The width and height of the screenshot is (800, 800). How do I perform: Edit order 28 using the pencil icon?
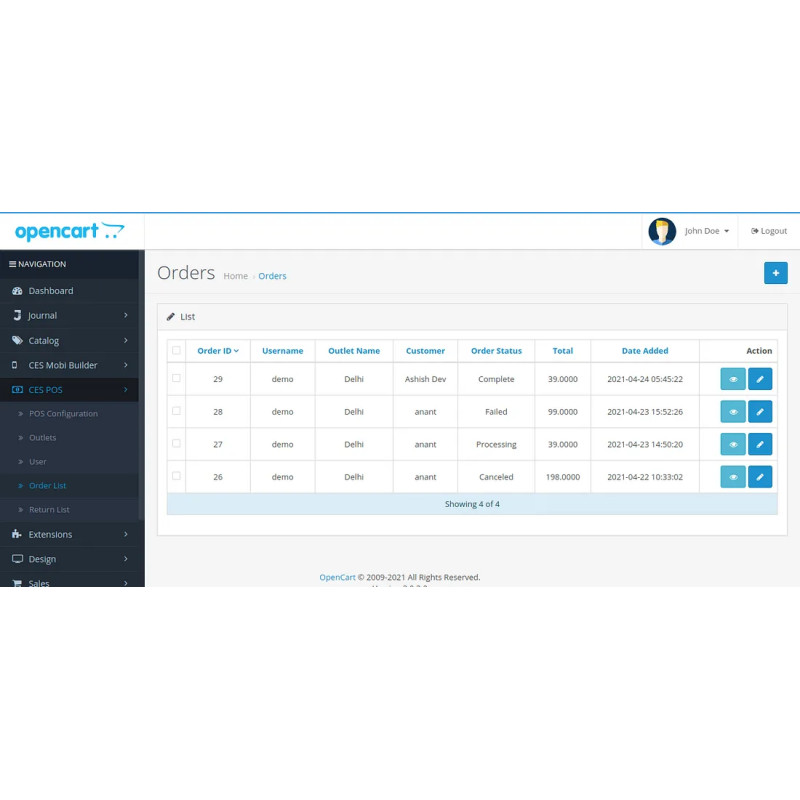coord(760,411)
